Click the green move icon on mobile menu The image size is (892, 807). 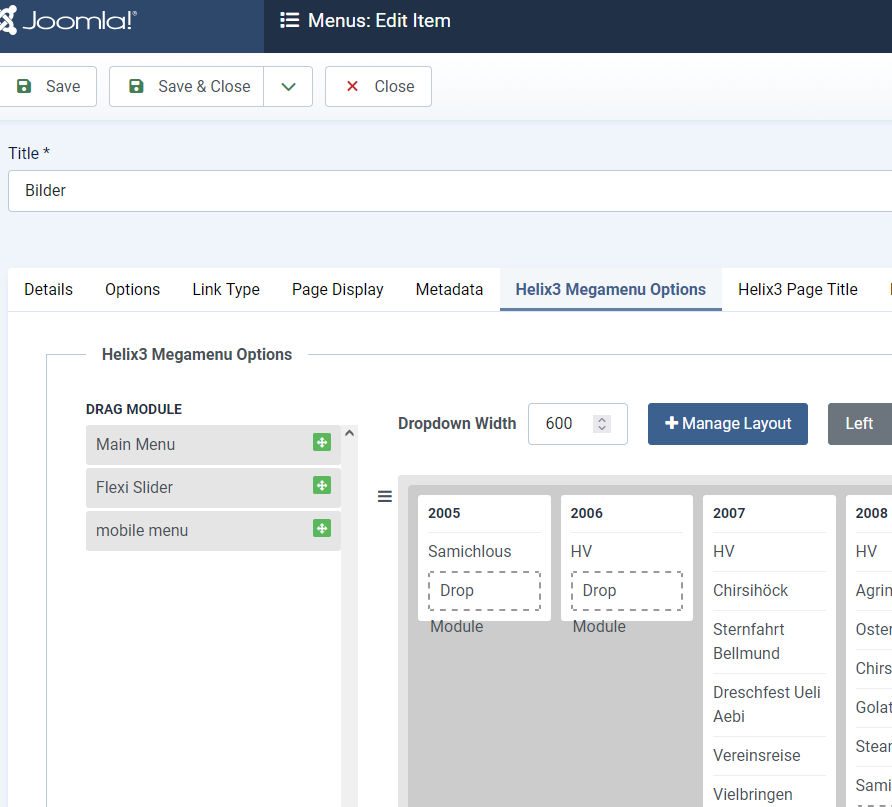pyautogui.click(x=322, y=529)
